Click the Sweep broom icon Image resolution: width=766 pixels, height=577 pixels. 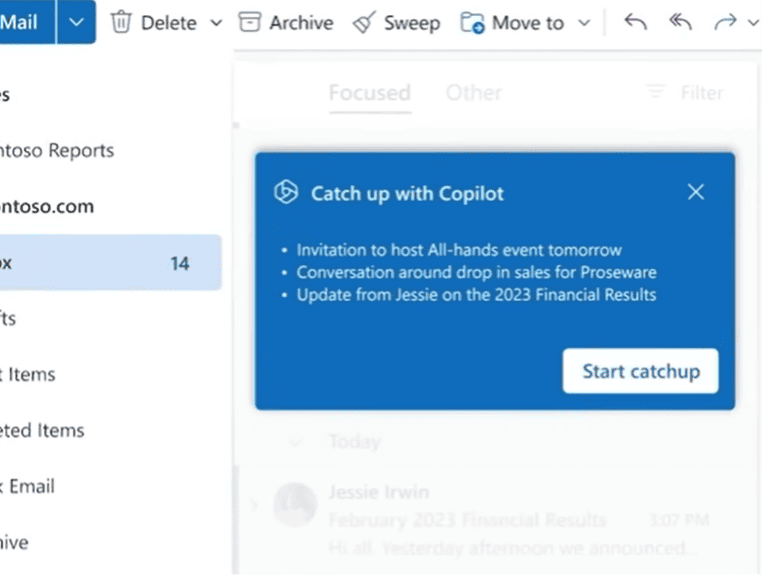pyautogui.click(x=363, y=22)
